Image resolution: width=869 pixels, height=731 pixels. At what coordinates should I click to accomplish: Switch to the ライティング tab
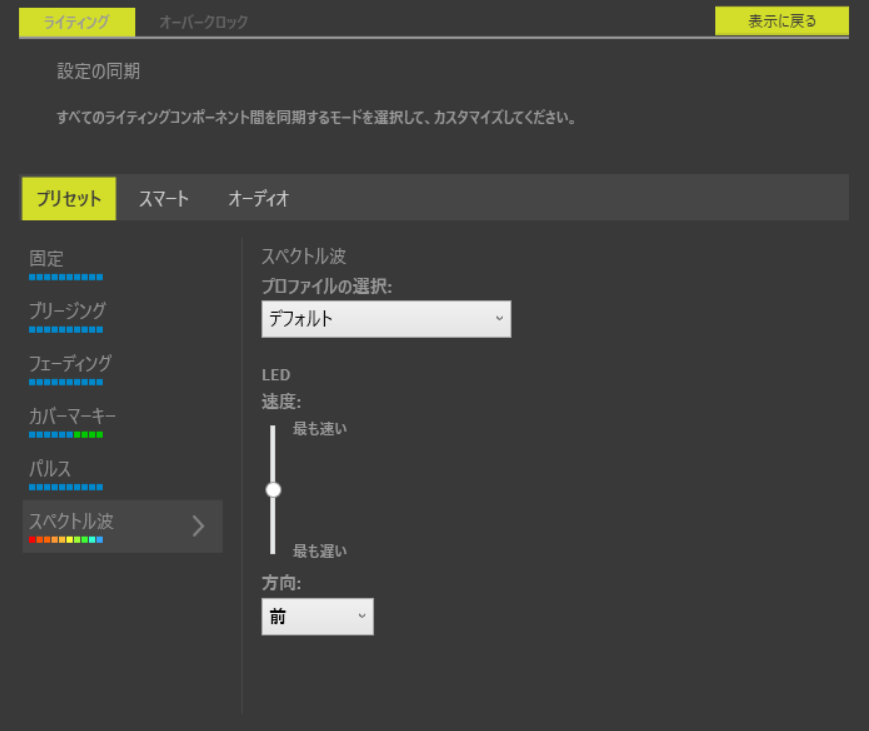coord(77,22)
